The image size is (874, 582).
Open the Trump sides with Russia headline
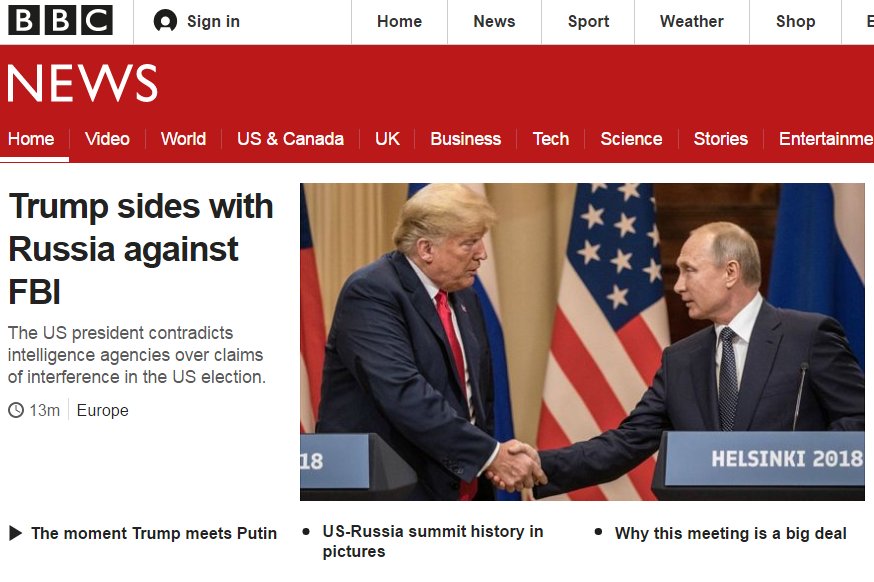(x=141, y=249)
